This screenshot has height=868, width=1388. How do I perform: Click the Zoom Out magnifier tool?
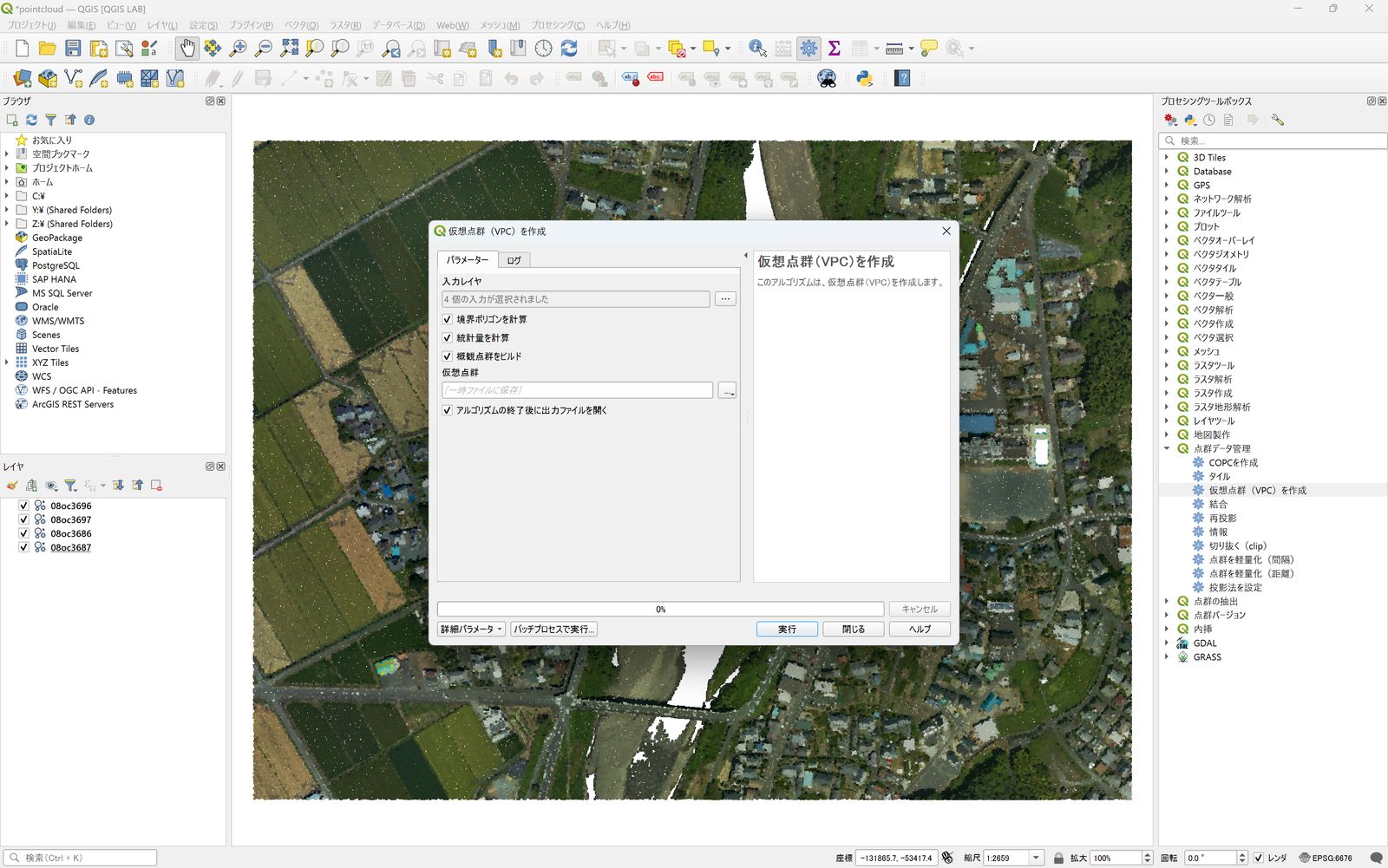point(264,49)
